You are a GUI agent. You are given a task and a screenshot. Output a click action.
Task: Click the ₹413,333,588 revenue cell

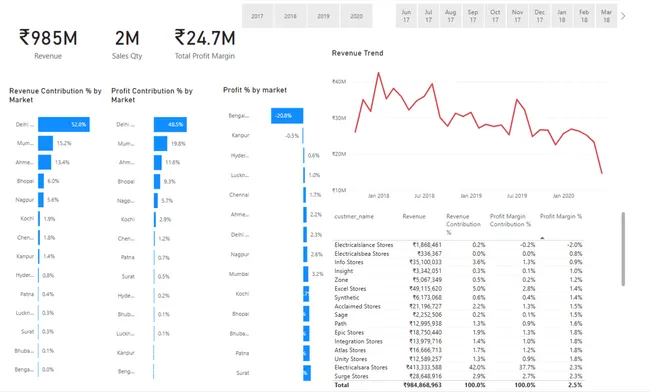coord(424,368)
